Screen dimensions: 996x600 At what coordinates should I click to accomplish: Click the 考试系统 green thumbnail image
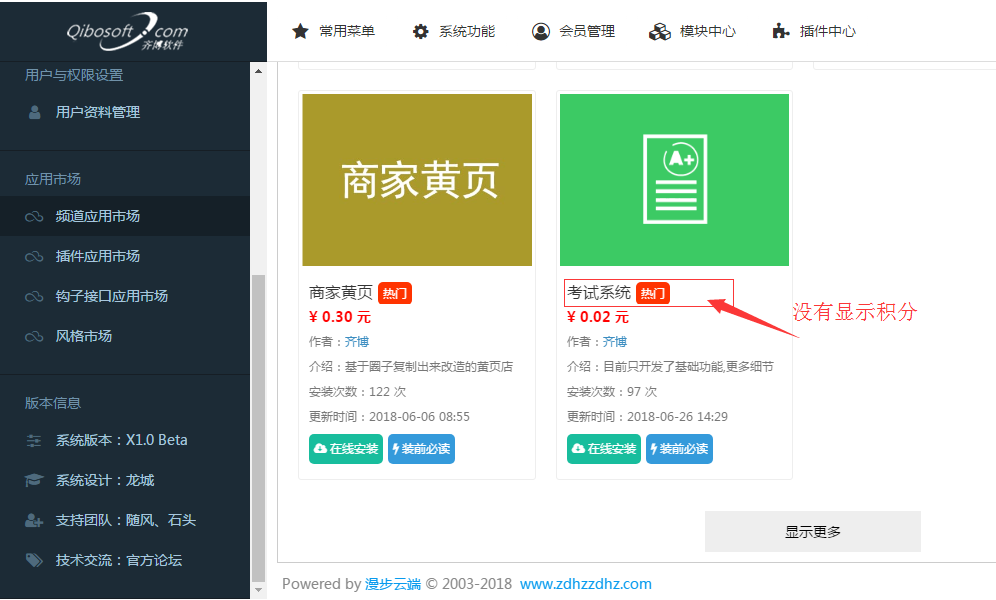click(675, 180)
